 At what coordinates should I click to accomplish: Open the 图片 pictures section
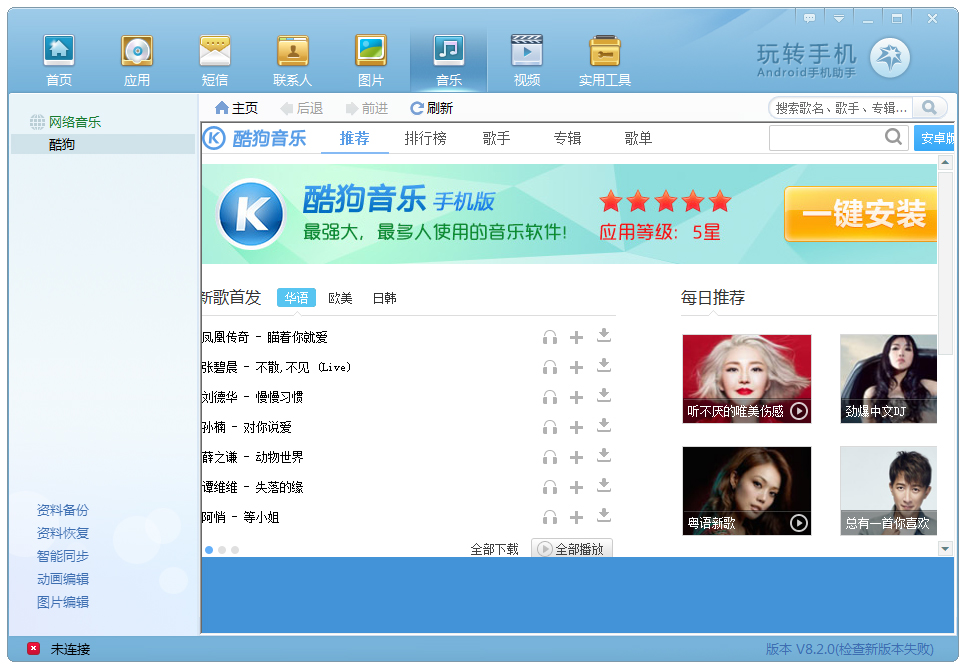(x=371, y=60)
